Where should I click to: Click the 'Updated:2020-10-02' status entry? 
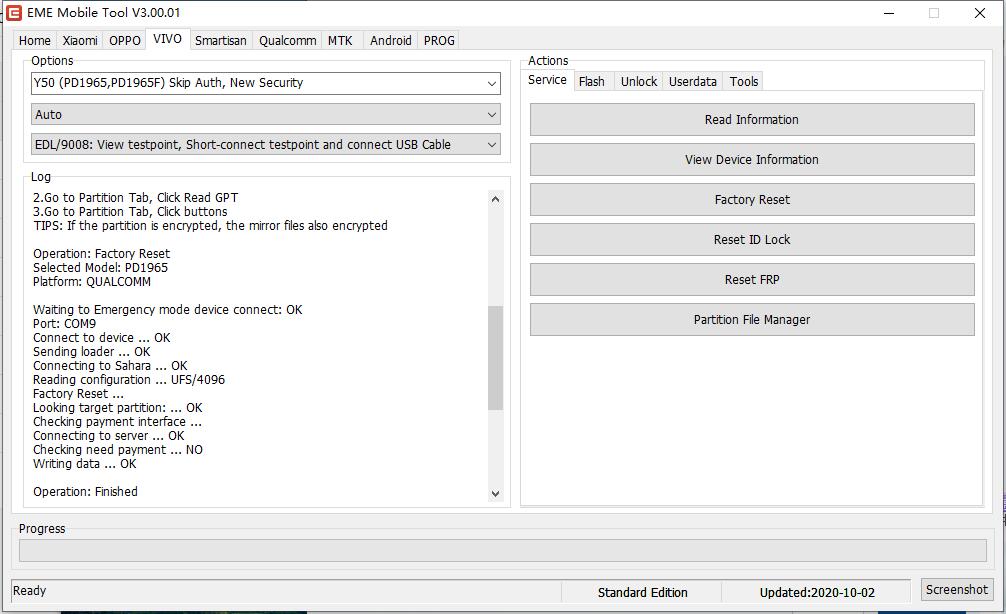click(817, 592)
